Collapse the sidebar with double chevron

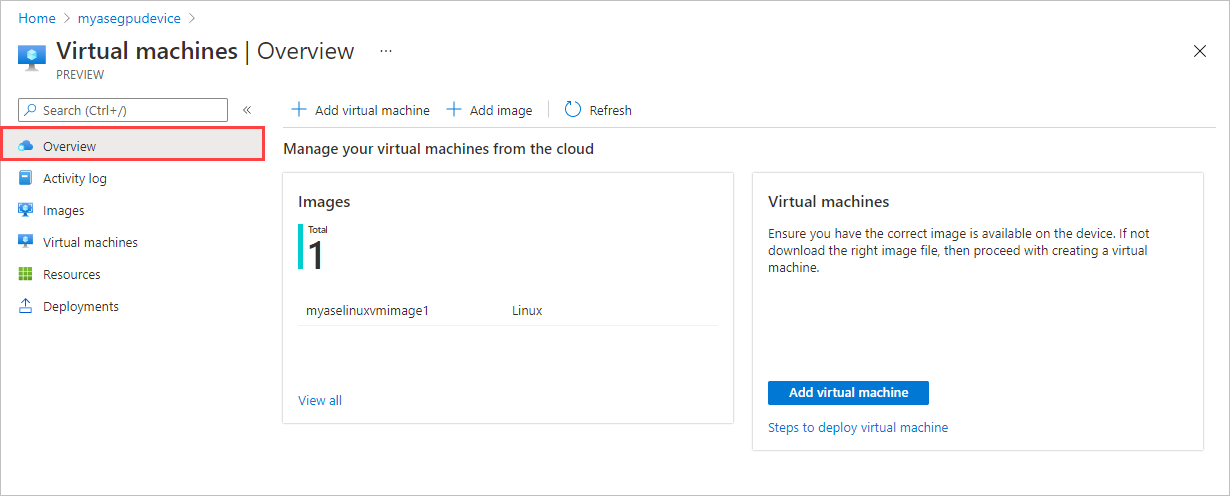pos(247,110)
